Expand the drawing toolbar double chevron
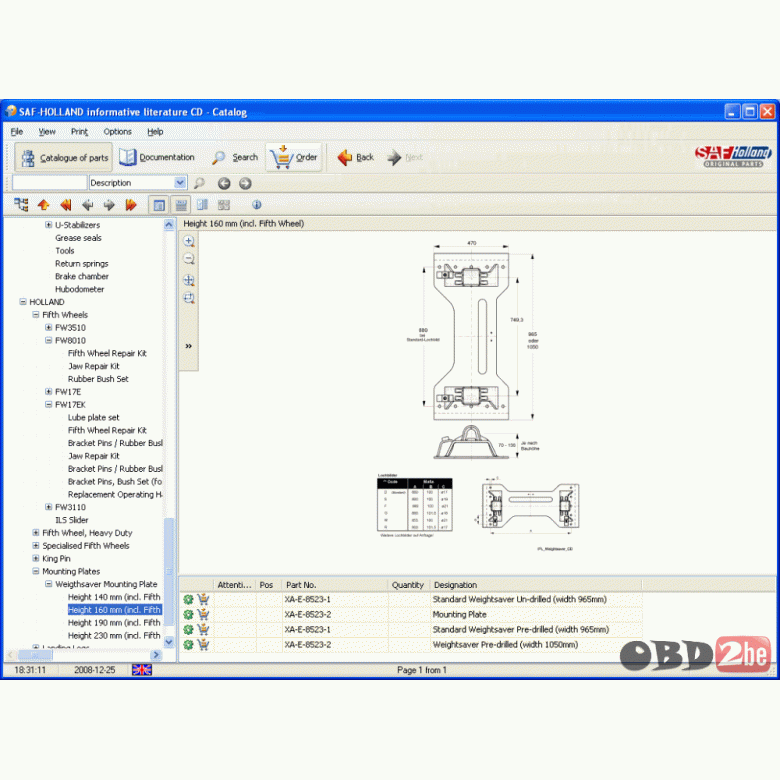 (x=189, y=346)
